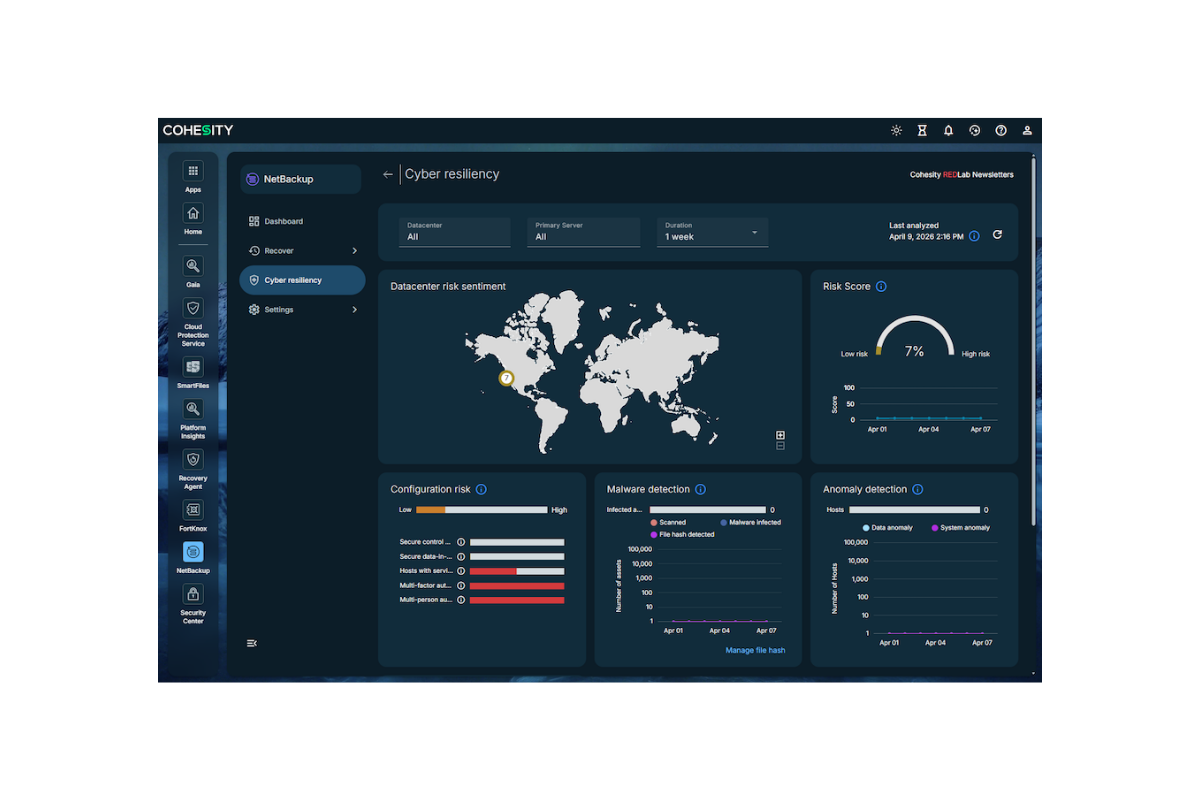Open the Datacenter filter dropdown
This screenshot has height=800, width=1200.
[454, 232]
